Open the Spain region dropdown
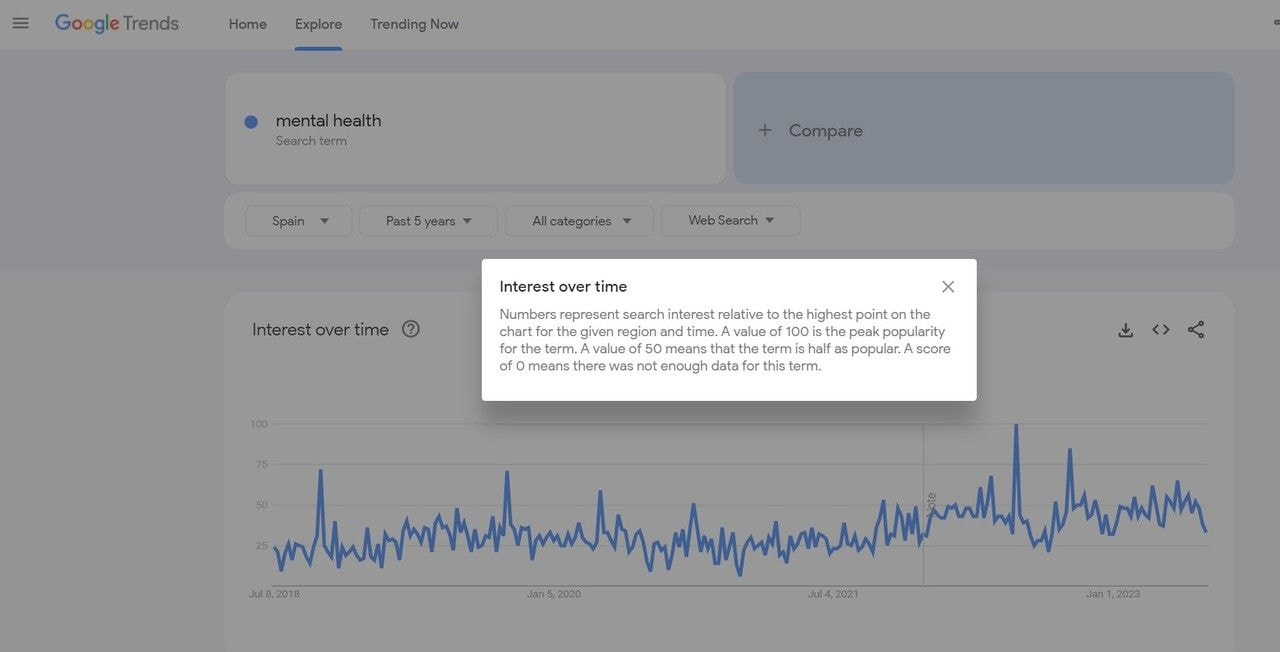This screenshot has width=1280, height=652. 298,220
